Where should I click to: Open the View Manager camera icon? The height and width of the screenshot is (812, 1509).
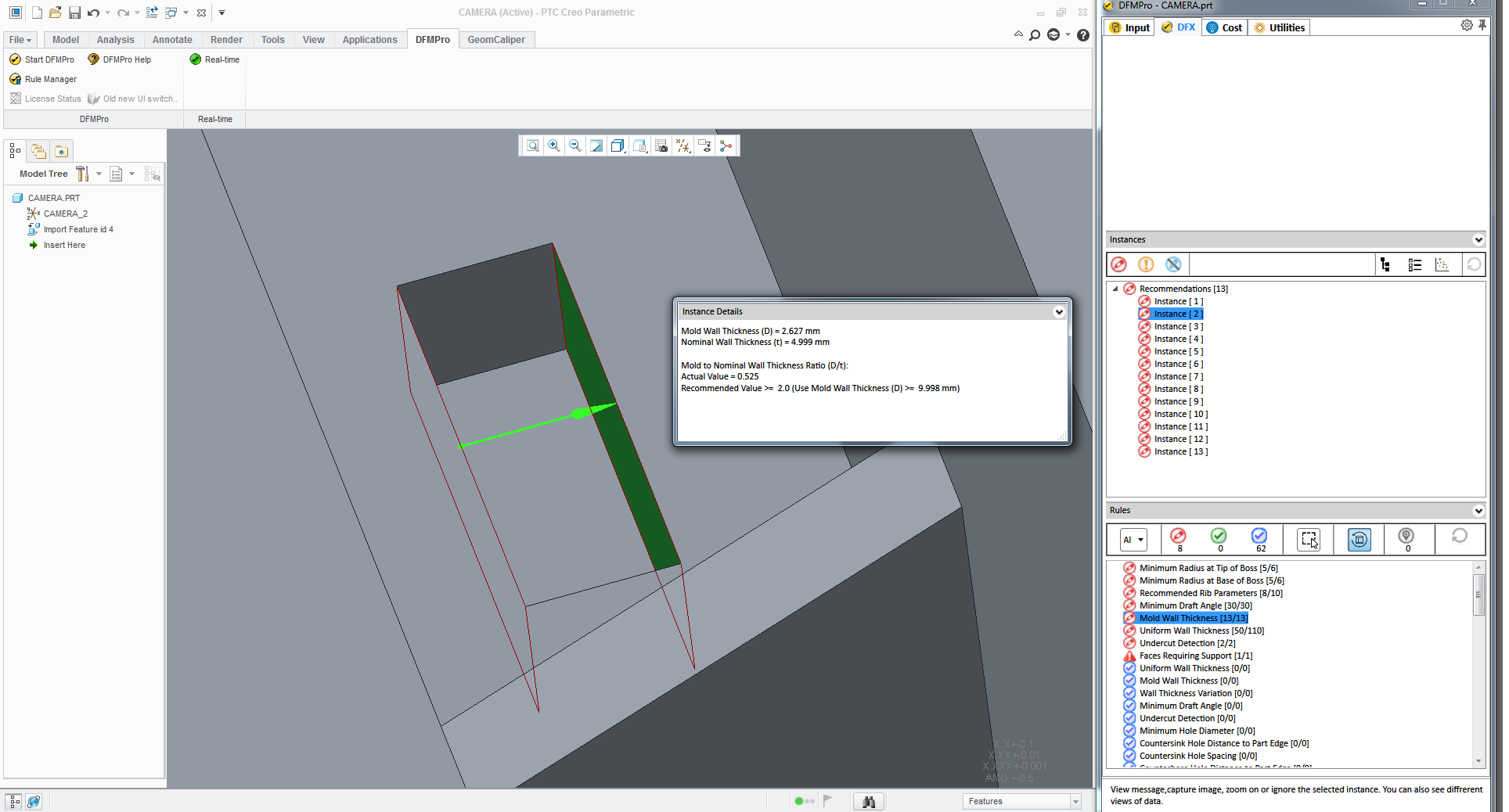coord(661,146)
